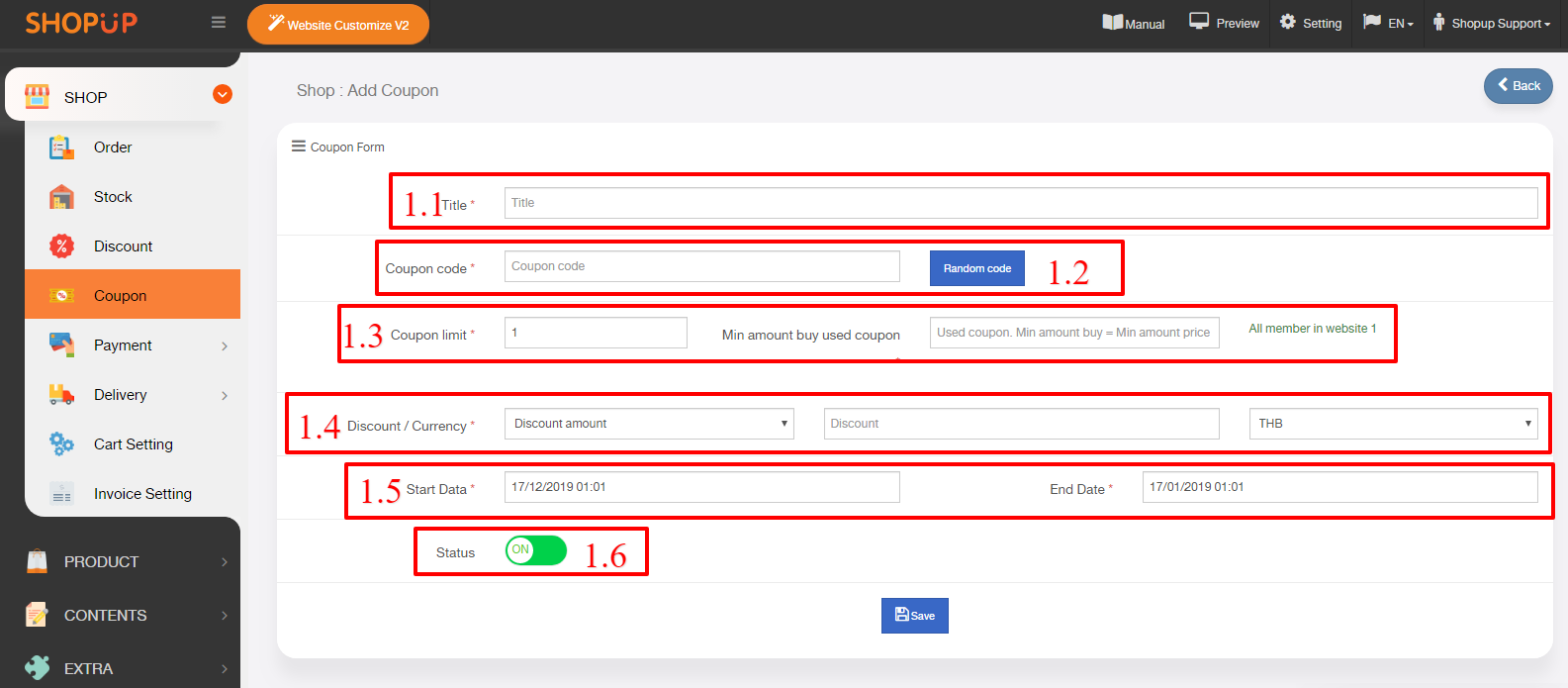Image resolution: width=1568 pixels, height=688 pixels.
Task: Click the Stock warehouse icon
Action: pos(61,197)
